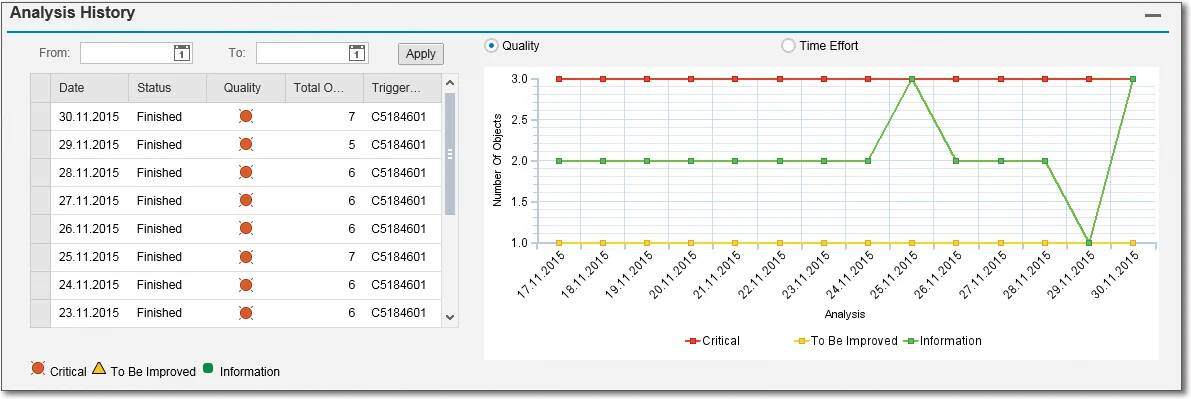Click the green Information legend icon below table
This screenshot has width=1191, height=399.
pyautogui.click(x=208, y=368)
